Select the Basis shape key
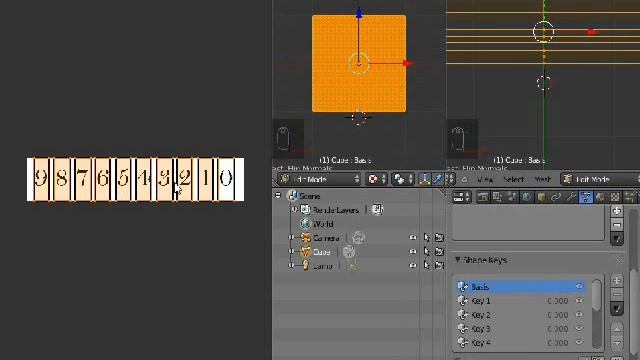The width and height of the screenshot is (640, 360). click(521, 287)
